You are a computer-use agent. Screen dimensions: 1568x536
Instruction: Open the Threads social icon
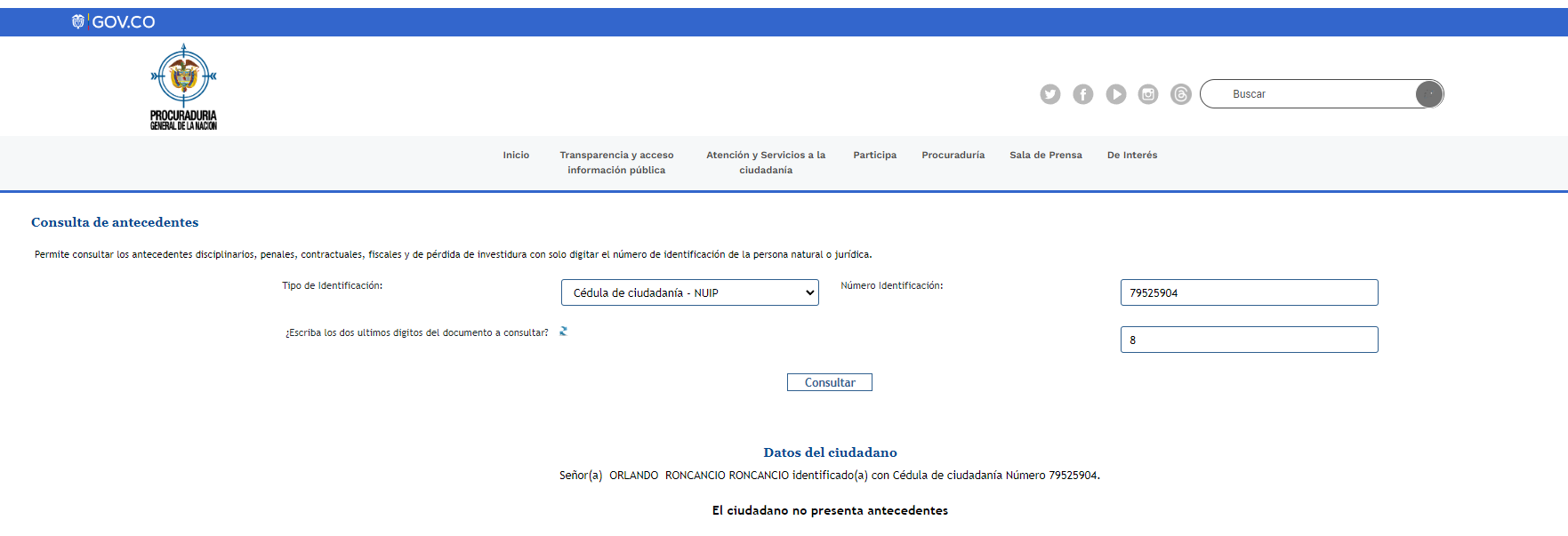(x=1181, y=94)
